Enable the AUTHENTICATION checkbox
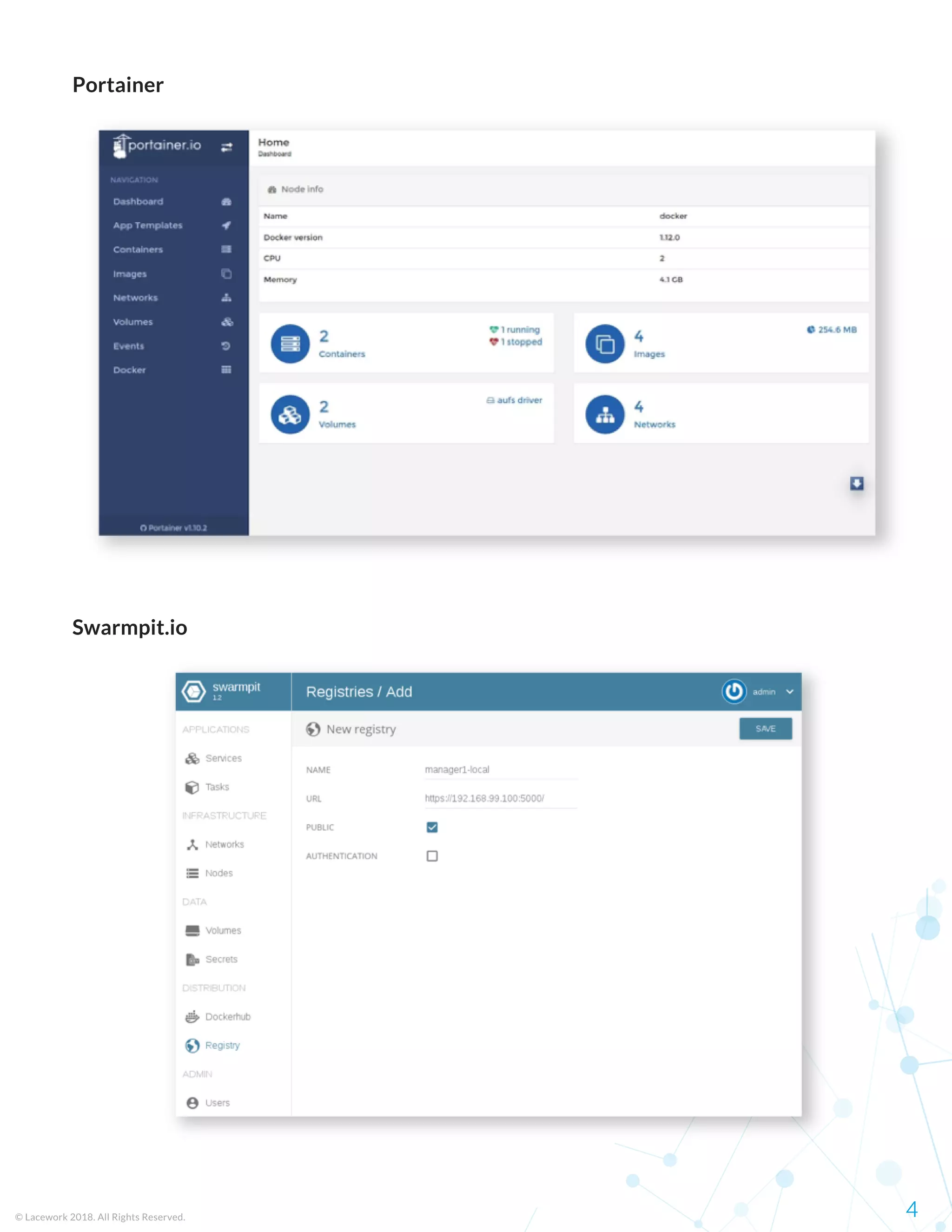 [x=432, y=856]
